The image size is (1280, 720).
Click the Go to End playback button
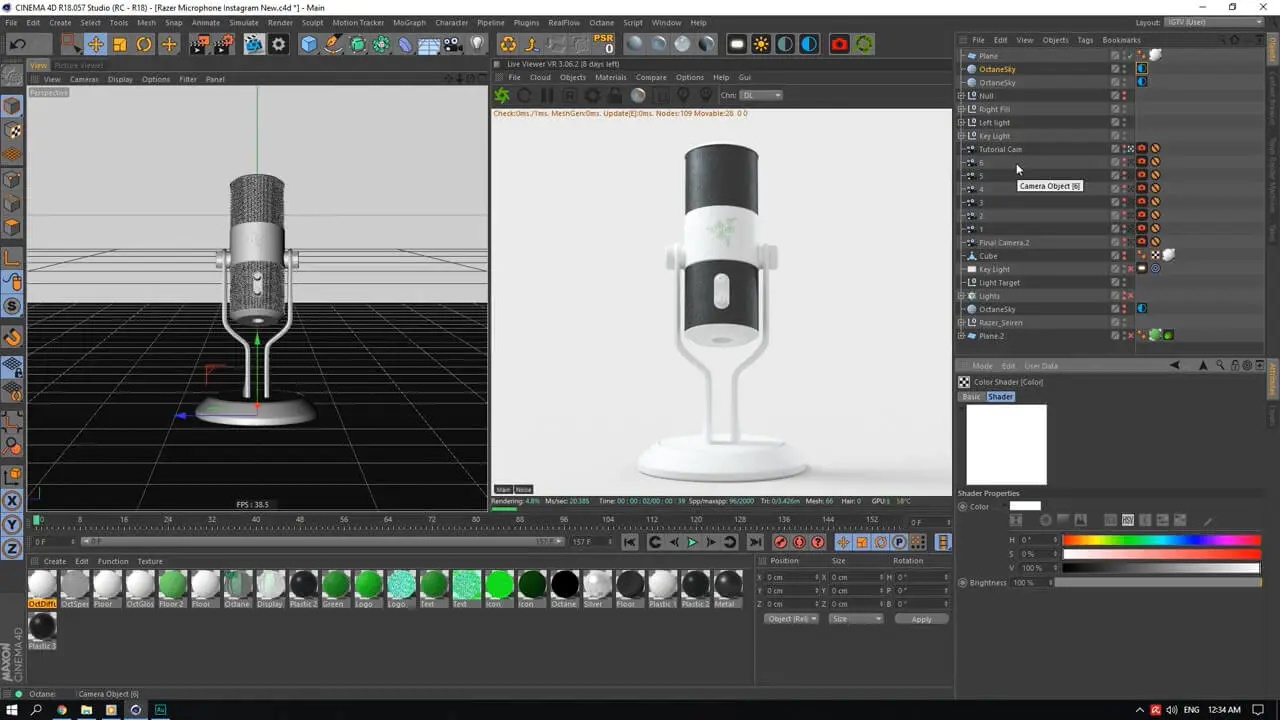click(755, 542)
